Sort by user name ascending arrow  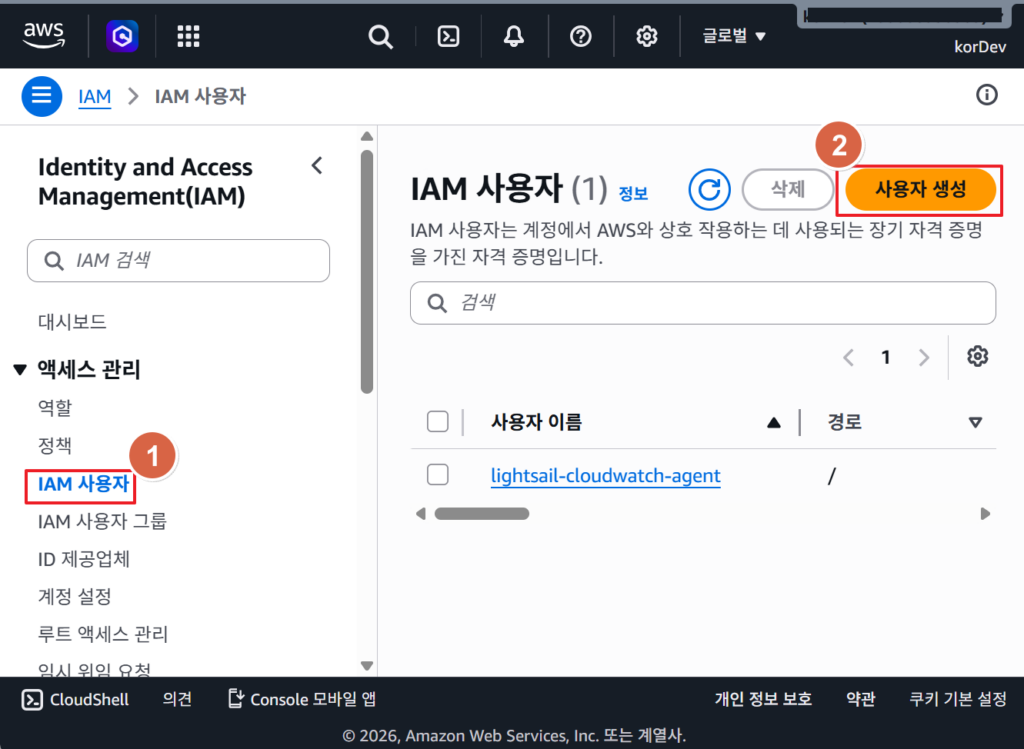[773, 422]
